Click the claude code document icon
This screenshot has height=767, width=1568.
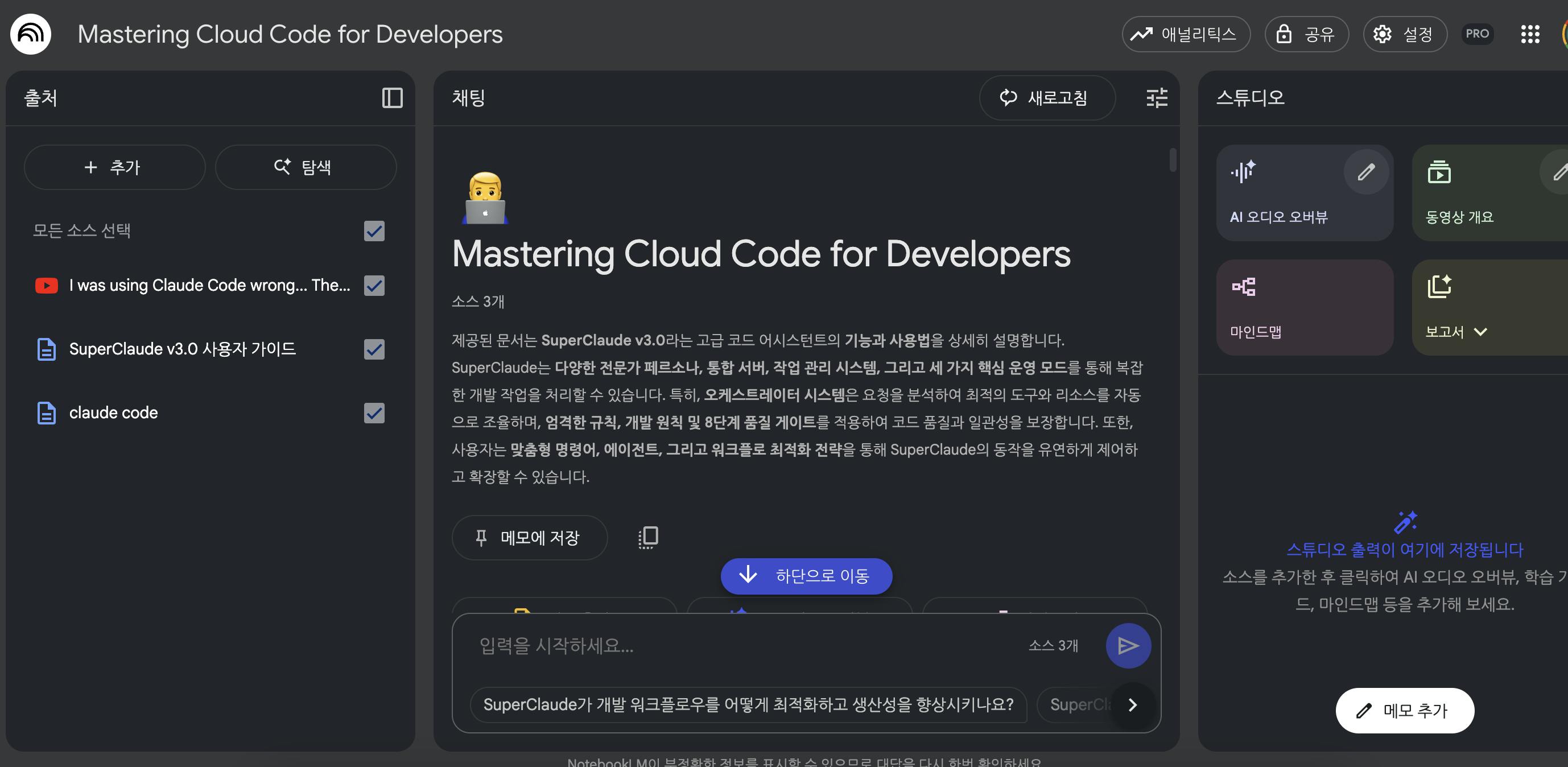point(46,413)
